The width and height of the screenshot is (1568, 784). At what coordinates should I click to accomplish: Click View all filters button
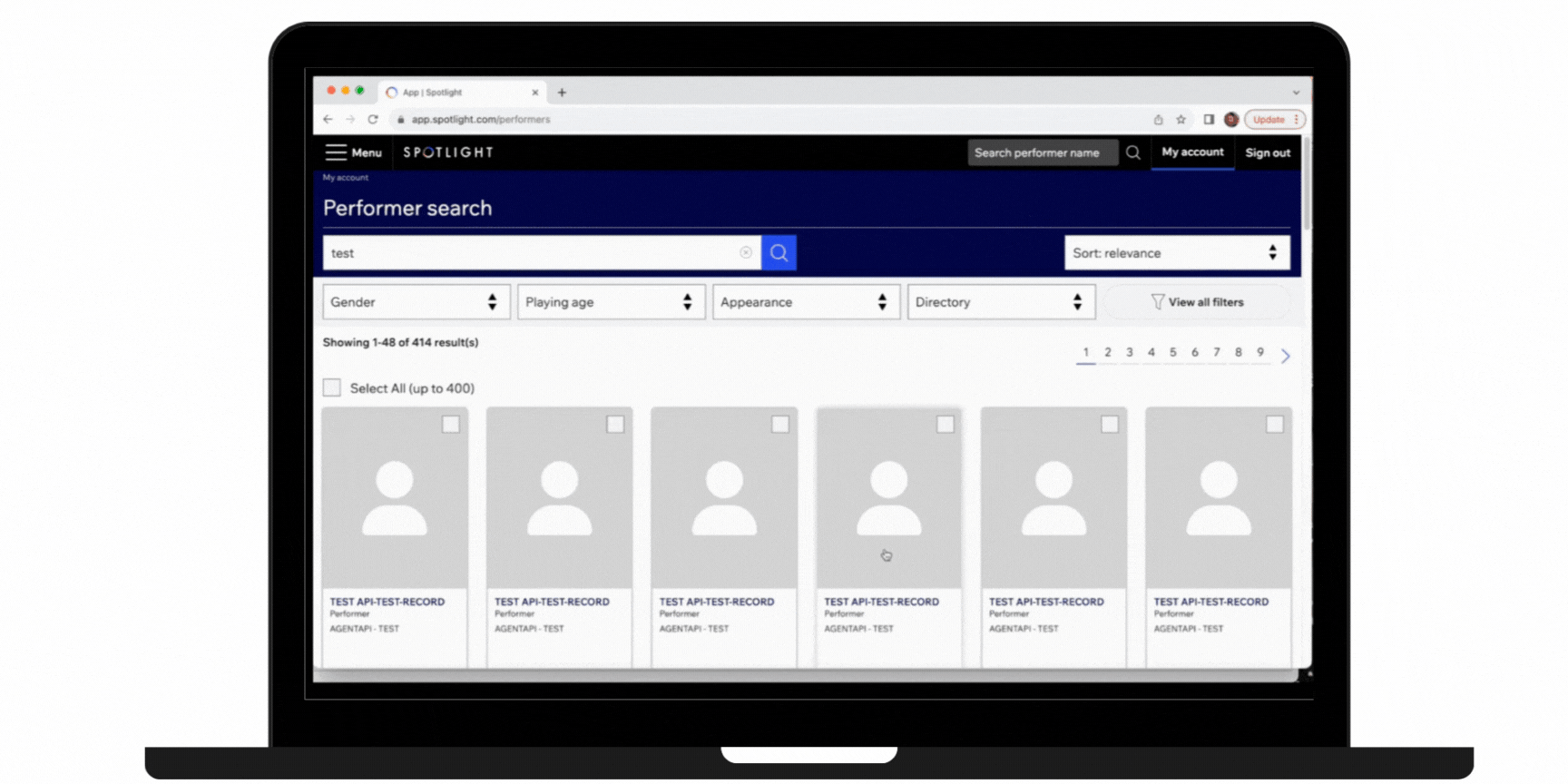[x=1197, y=302]
